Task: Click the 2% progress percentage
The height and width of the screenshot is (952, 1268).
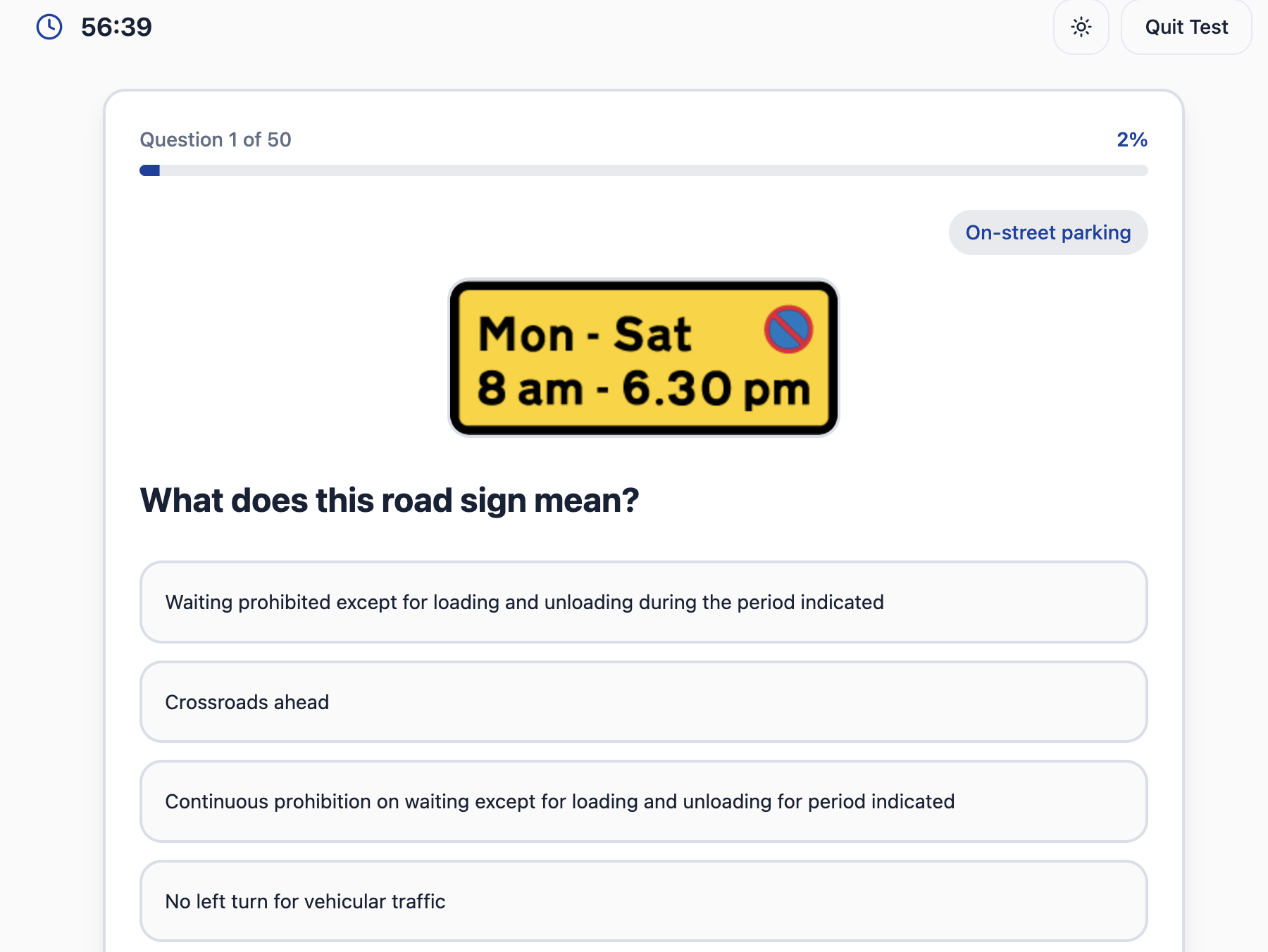Action: tap(1131, 139)
